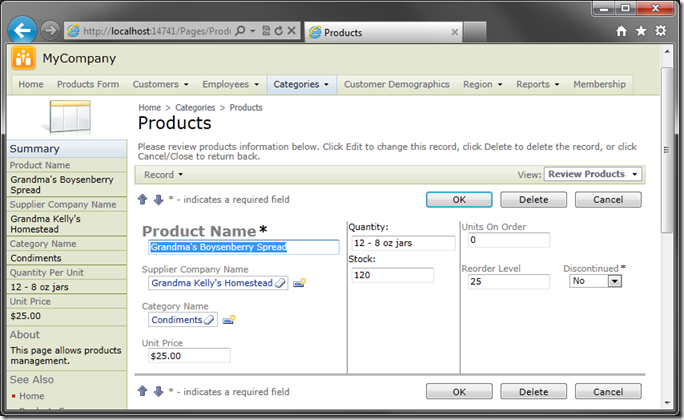
Task: Open the Record dropdown menu
Action: pyautogui.click(x=164, y=174)
